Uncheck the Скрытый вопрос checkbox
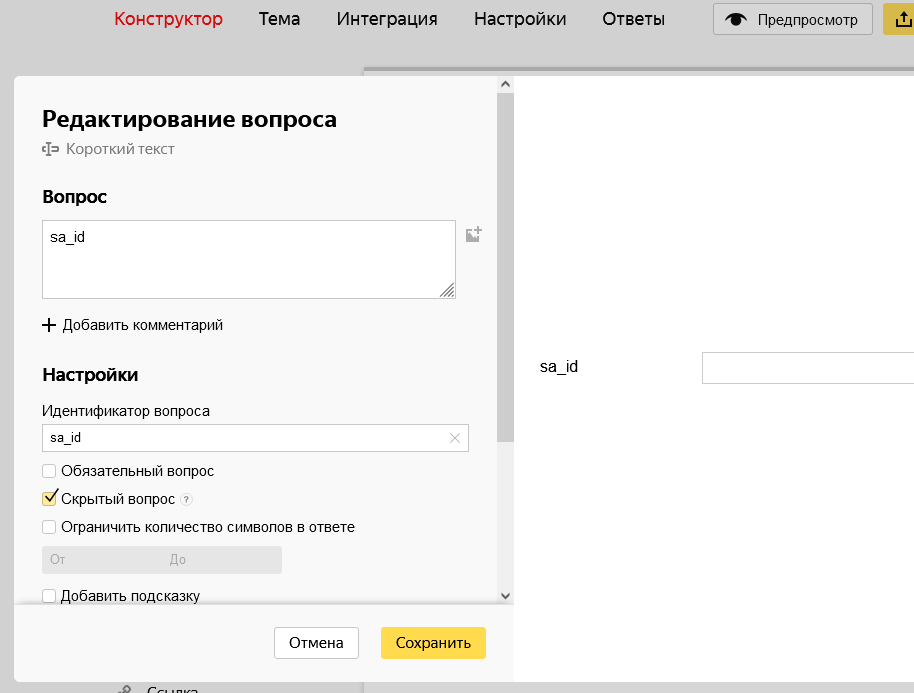The height and width of the screenshot is (693, 914). pos(48,497)
